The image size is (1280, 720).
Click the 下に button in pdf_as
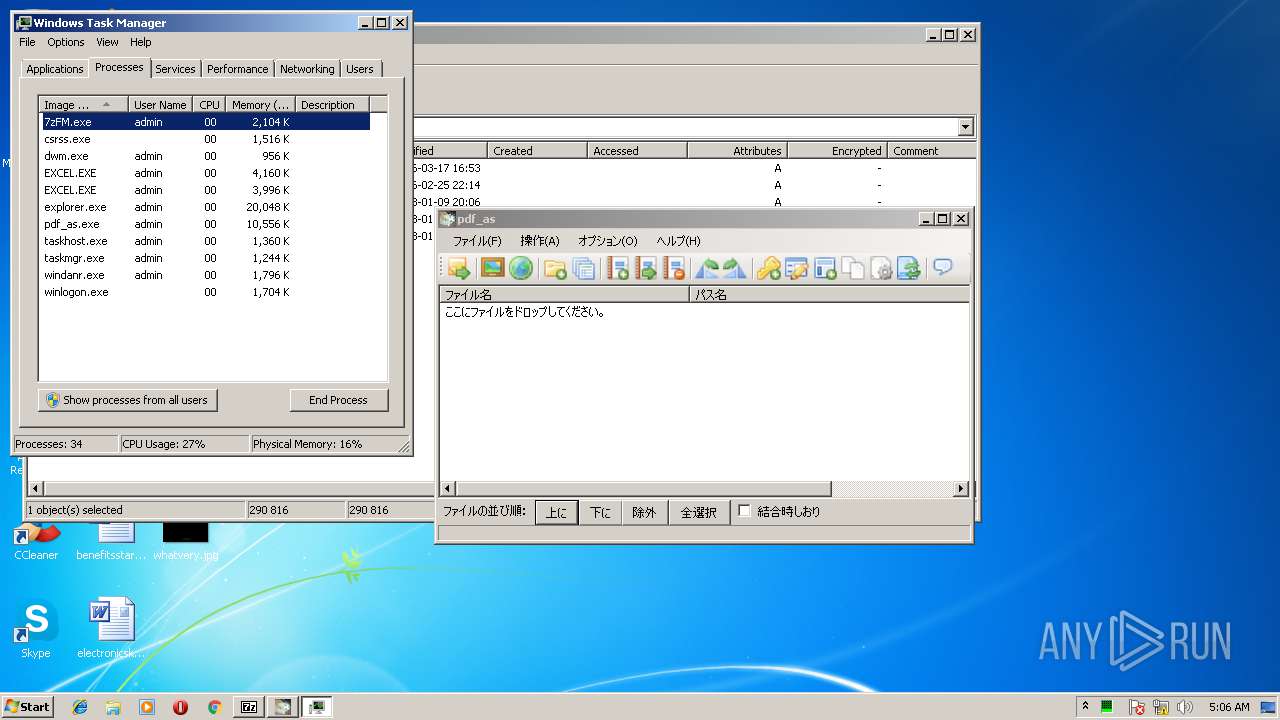tap(600, 512)
